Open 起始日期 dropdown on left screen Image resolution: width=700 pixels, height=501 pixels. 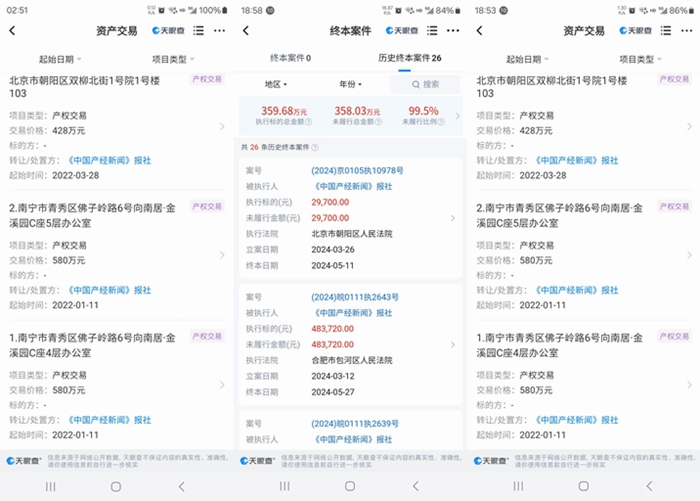click(61, 59)
